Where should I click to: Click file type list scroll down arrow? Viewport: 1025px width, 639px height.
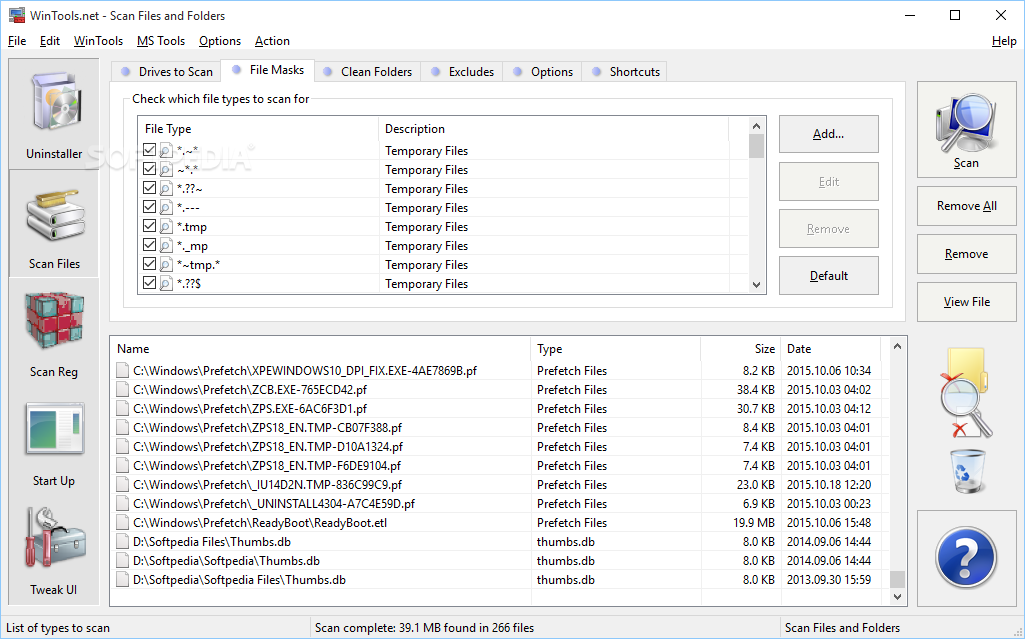(x=756, y=285)
